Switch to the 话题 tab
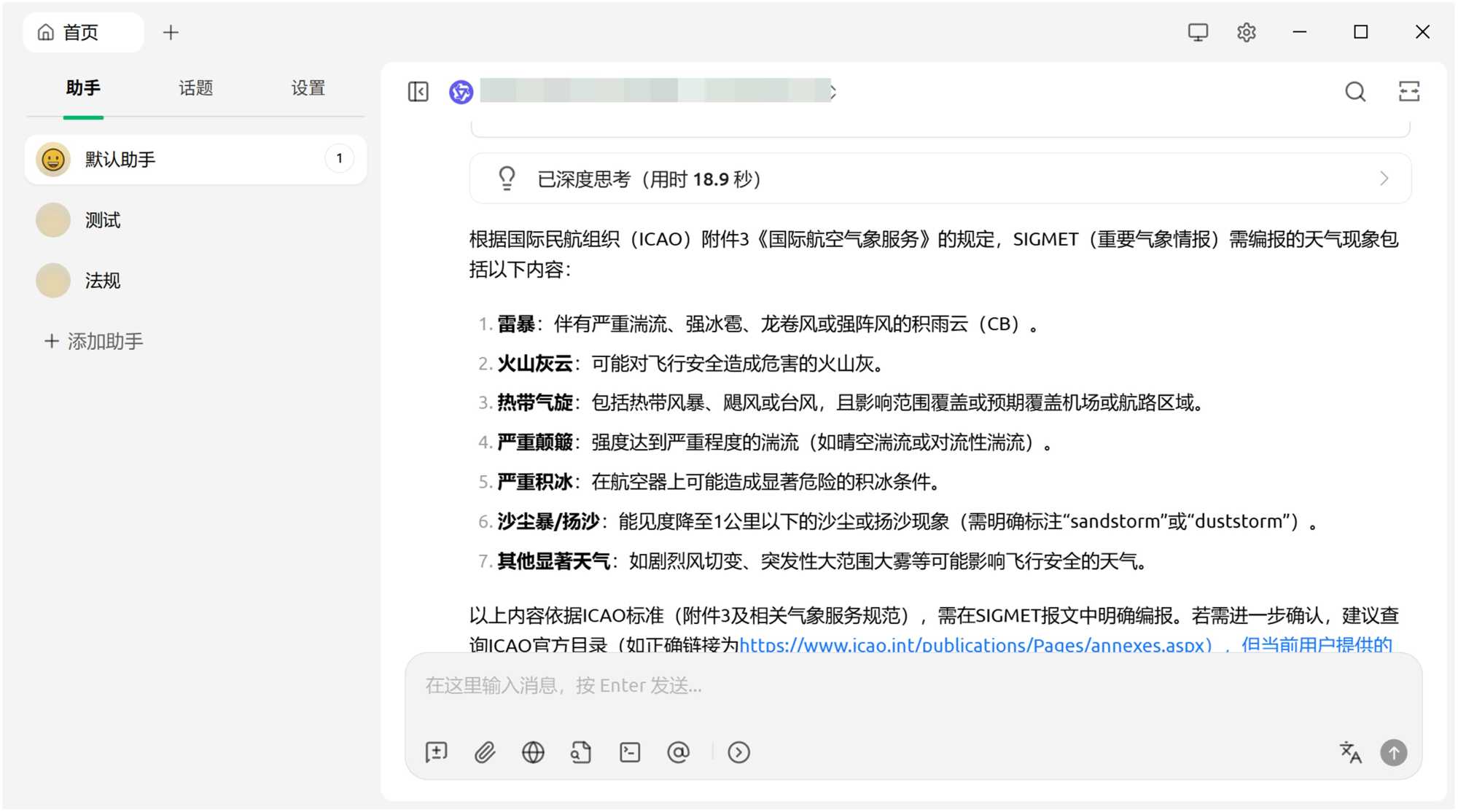 [x=195, y=88]
